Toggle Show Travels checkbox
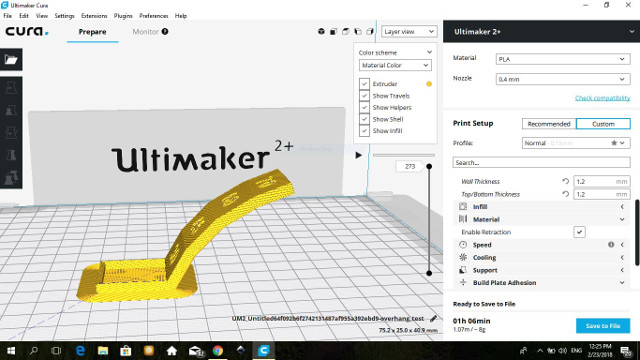The height and width of the screenshot is (360, 640). [x=364, y=96]
